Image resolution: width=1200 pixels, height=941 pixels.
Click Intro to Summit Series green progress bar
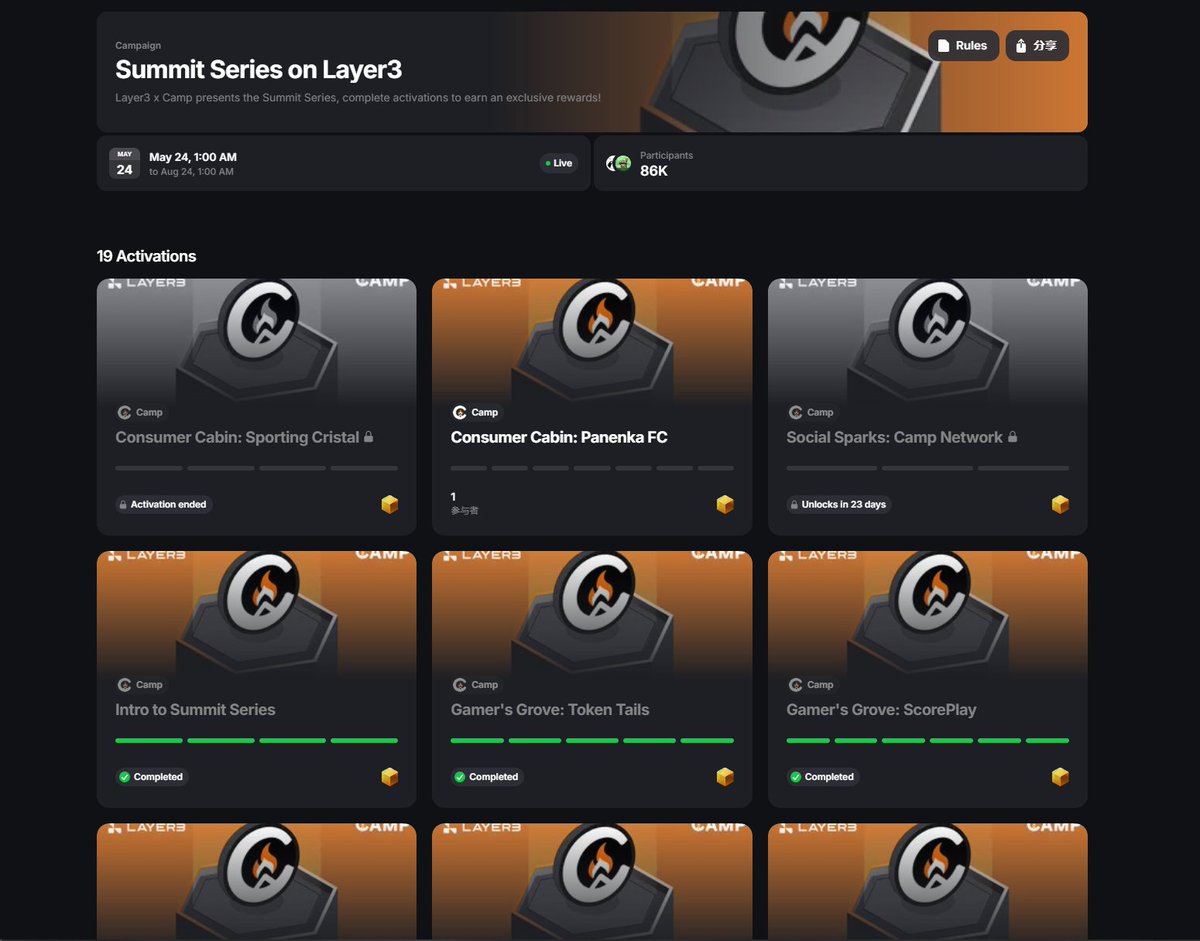click(256, 741)
